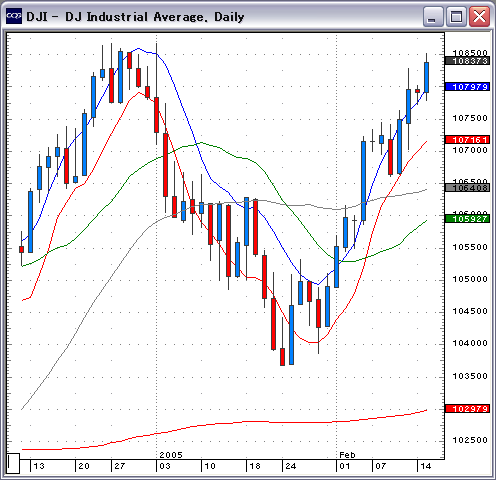The image size is (496, 480).
Task: Click the Feb month label on time axis
Action: coord(348,455)
